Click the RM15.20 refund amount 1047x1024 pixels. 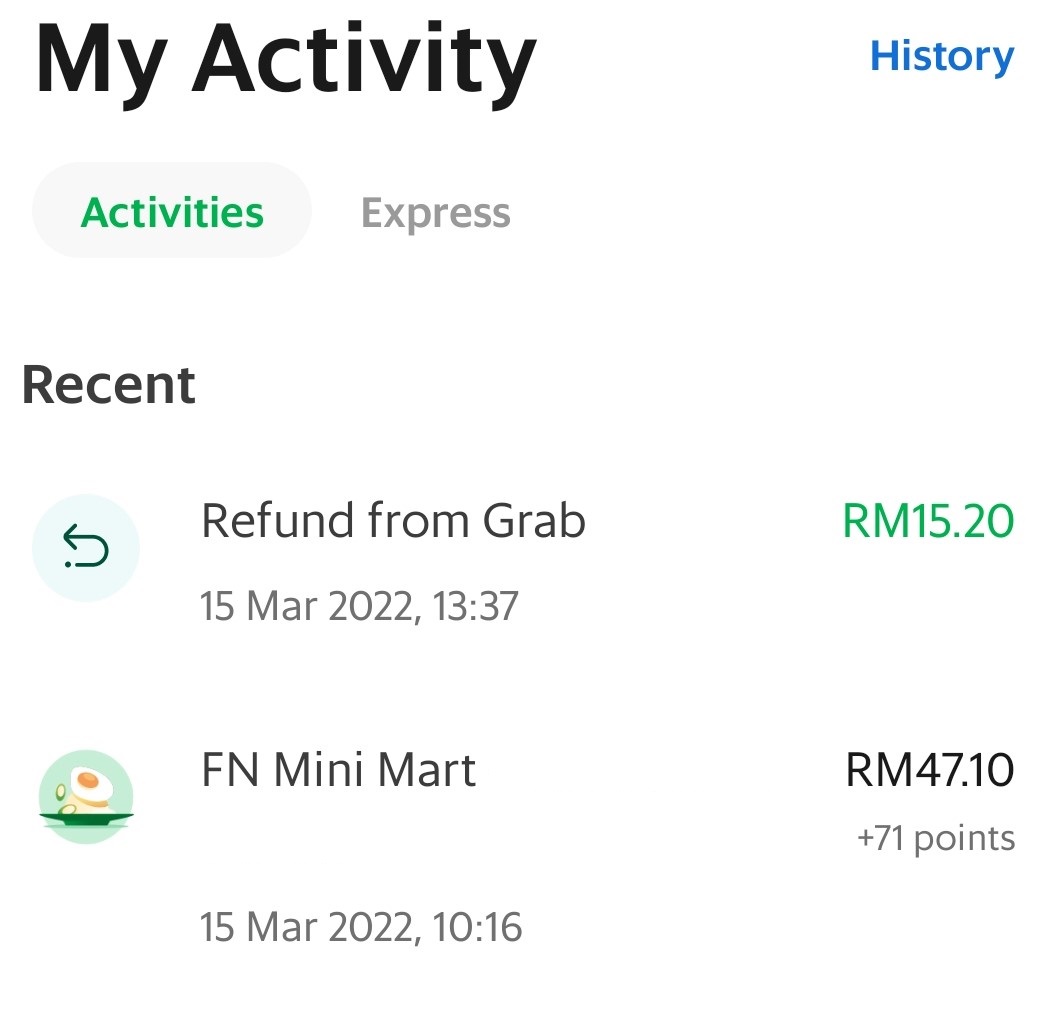[927, 521]
